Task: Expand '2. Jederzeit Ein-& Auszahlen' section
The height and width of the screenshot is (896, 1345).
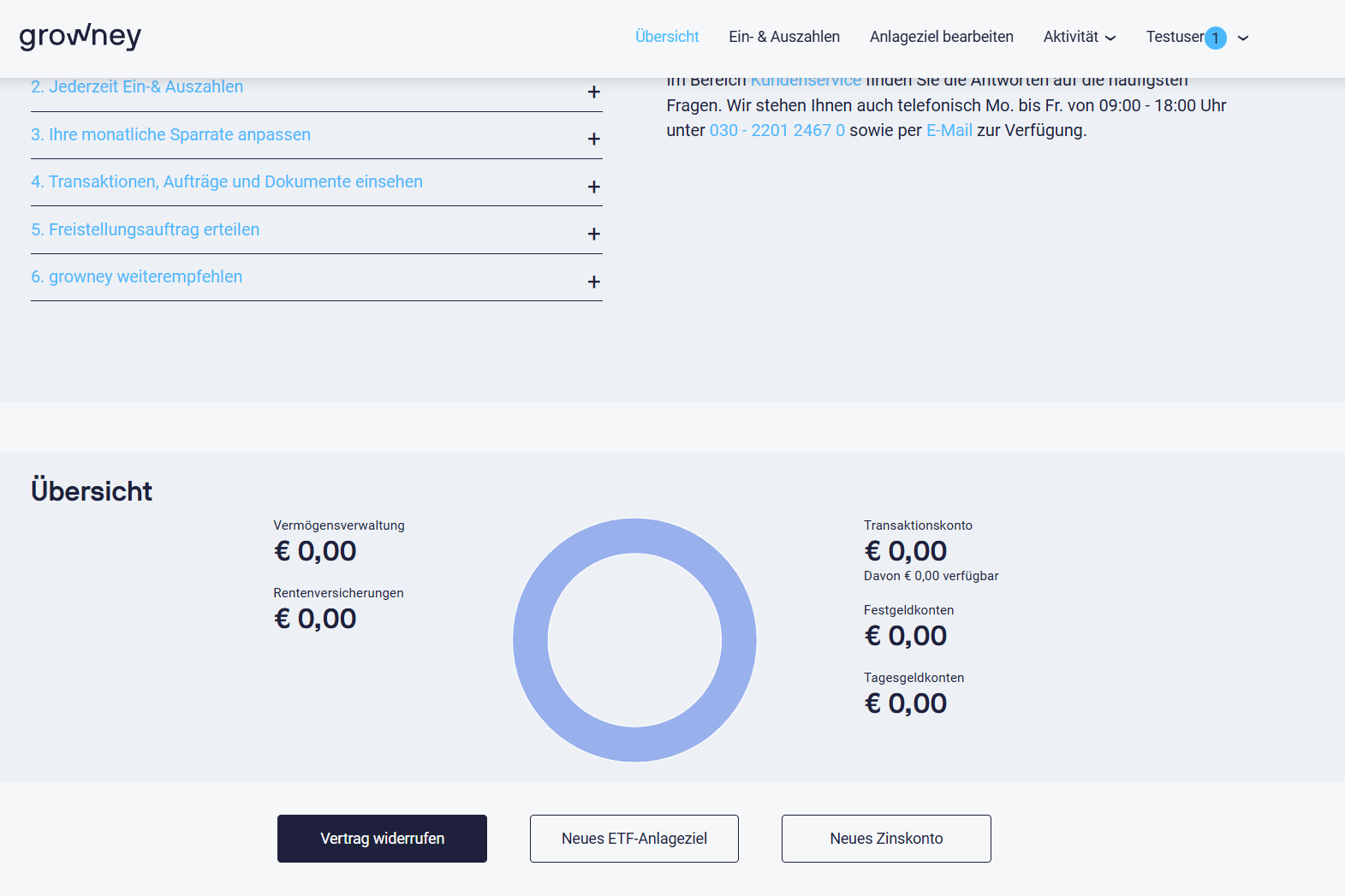Action: (317, 88)
